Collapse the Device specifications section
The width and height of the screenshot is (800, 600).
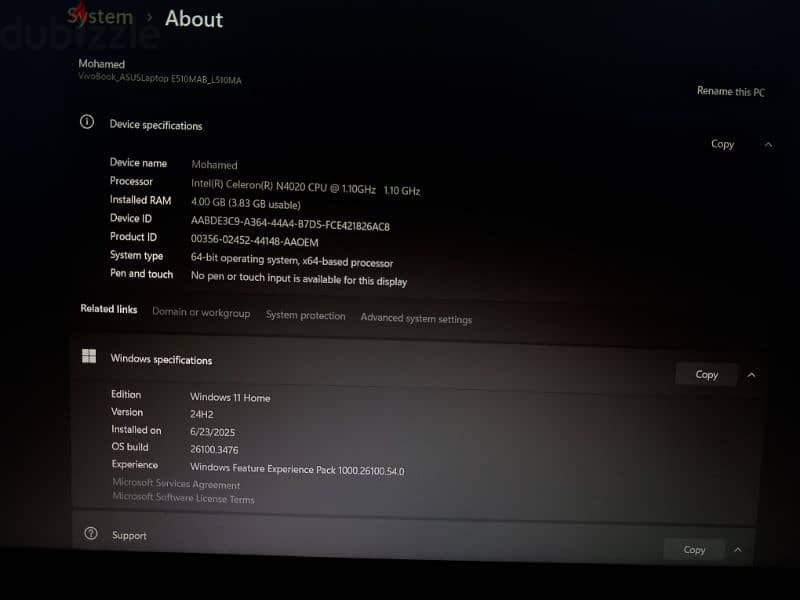click(768, 145)
